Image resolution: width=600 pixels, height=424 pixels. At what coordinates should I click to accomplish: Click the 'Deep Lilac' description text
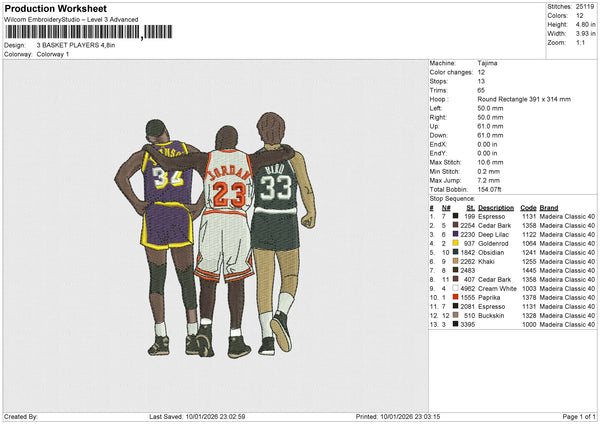[494, 235]
